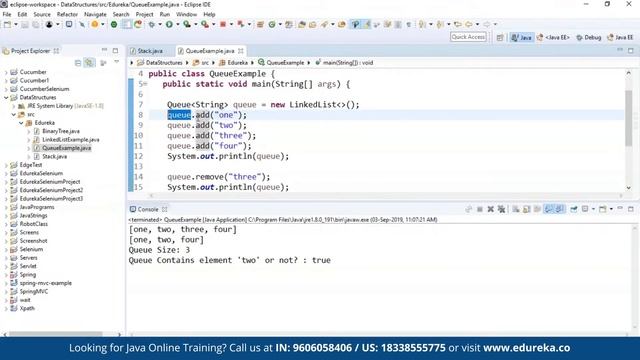This screenshot has height=360, width=640.
Task: Expand the EdgeTest project node
Action: click(x=6, y=165)
